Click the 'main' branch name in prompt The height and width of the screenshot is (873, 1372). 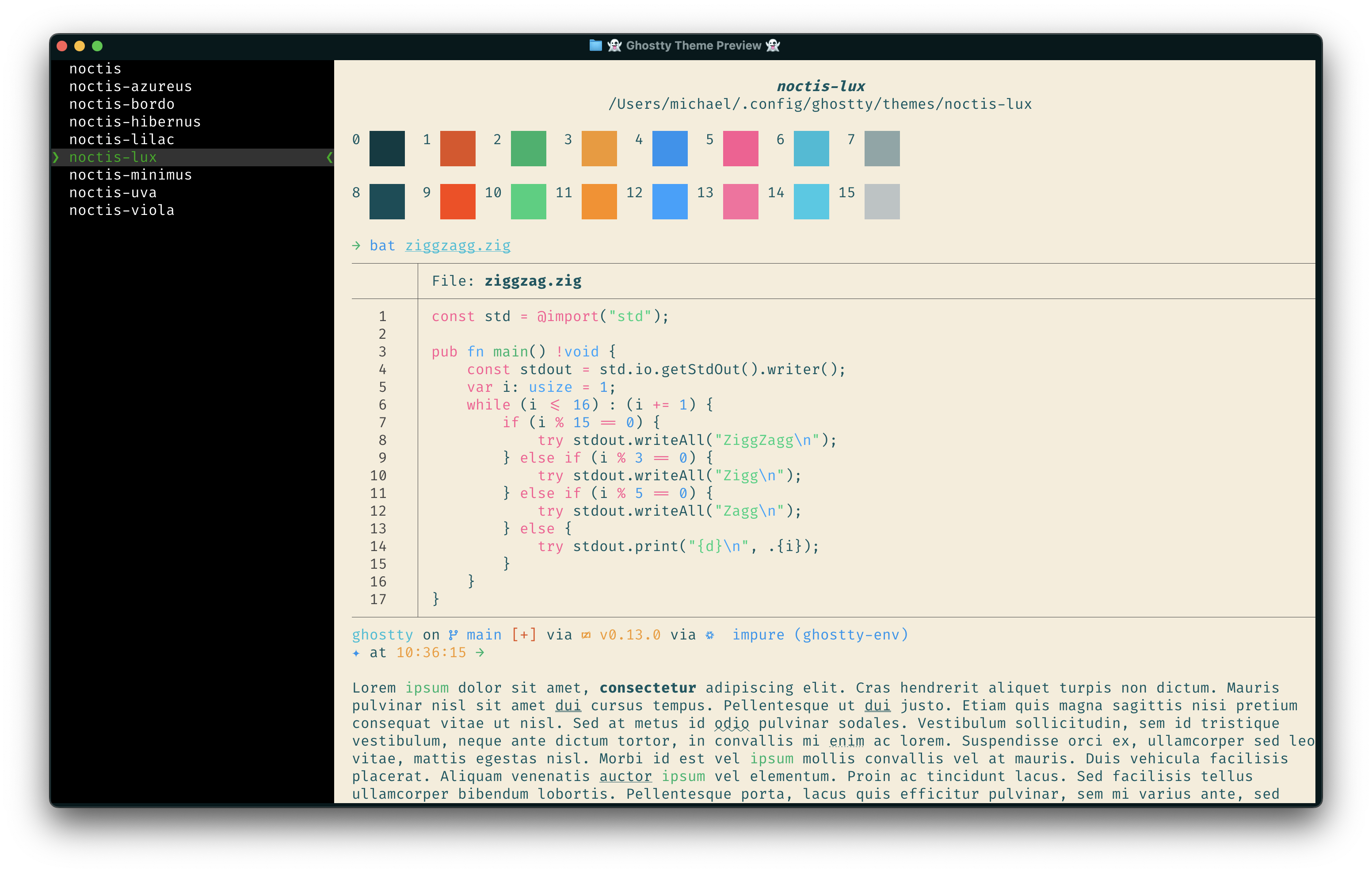pyautogui.click(x=484, y=635)
